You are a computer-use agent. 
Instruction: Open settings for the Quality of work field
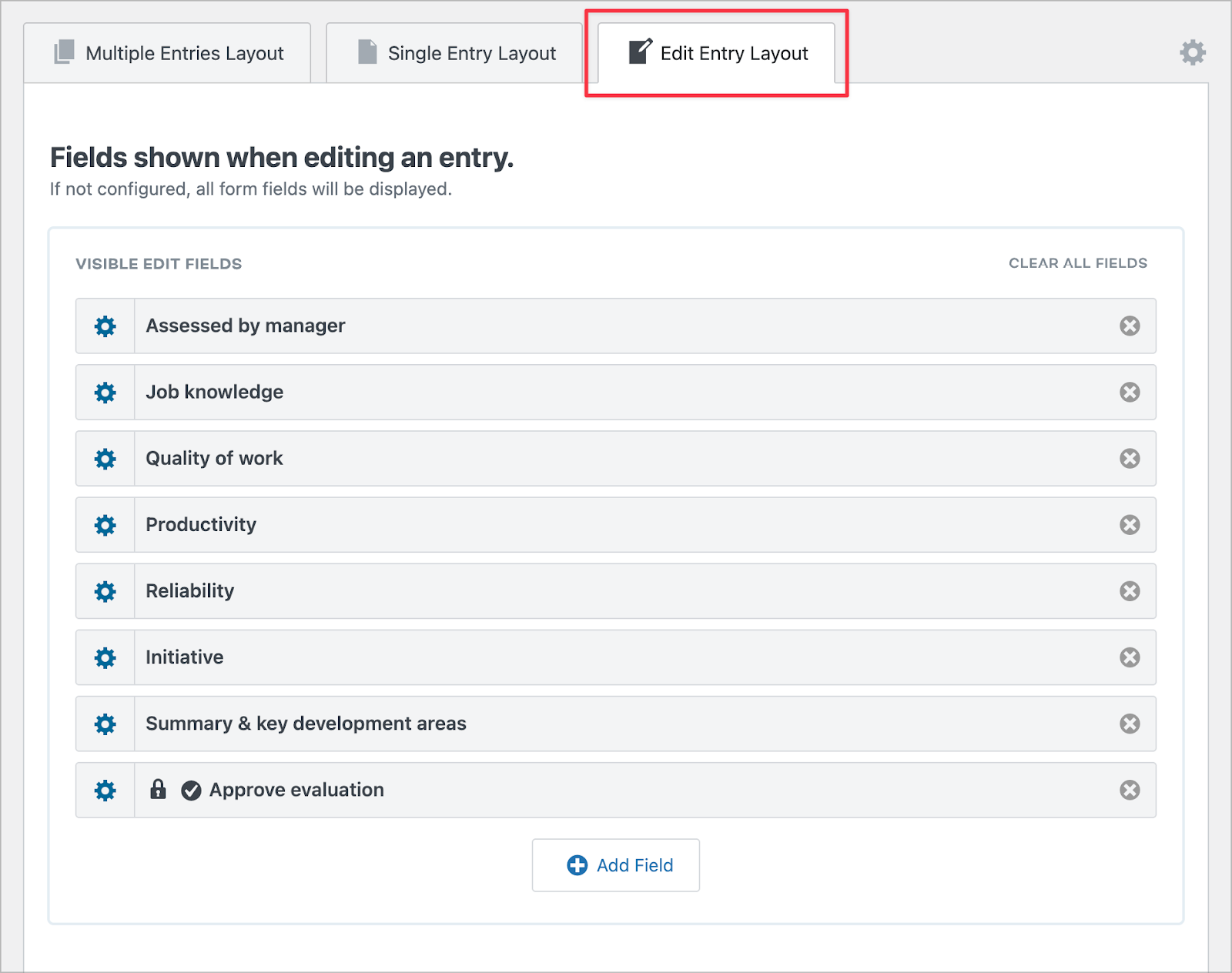click(x=105, y=458)
